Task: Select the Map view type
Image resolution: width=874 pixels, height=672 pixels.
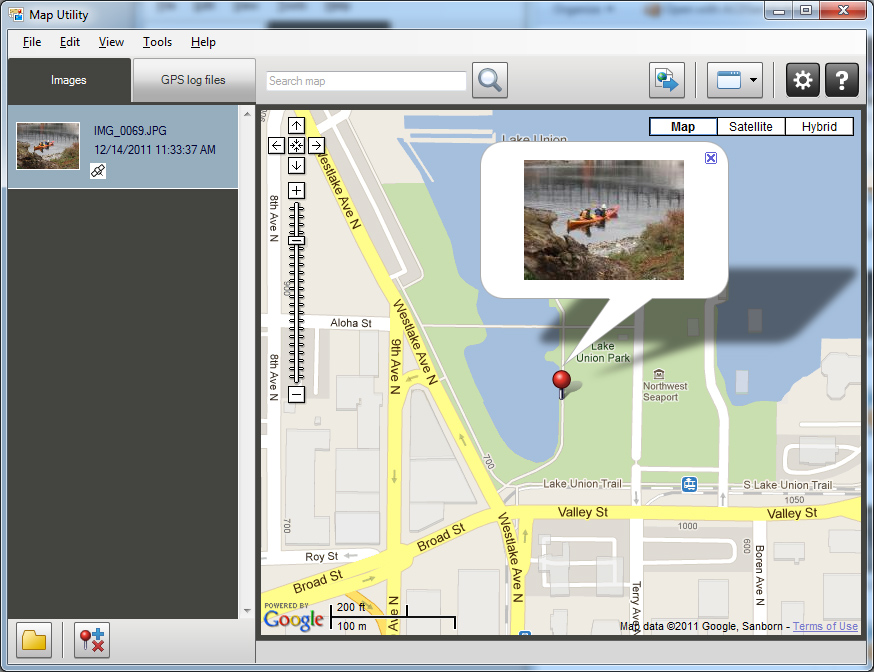Action: coord(683,126)
